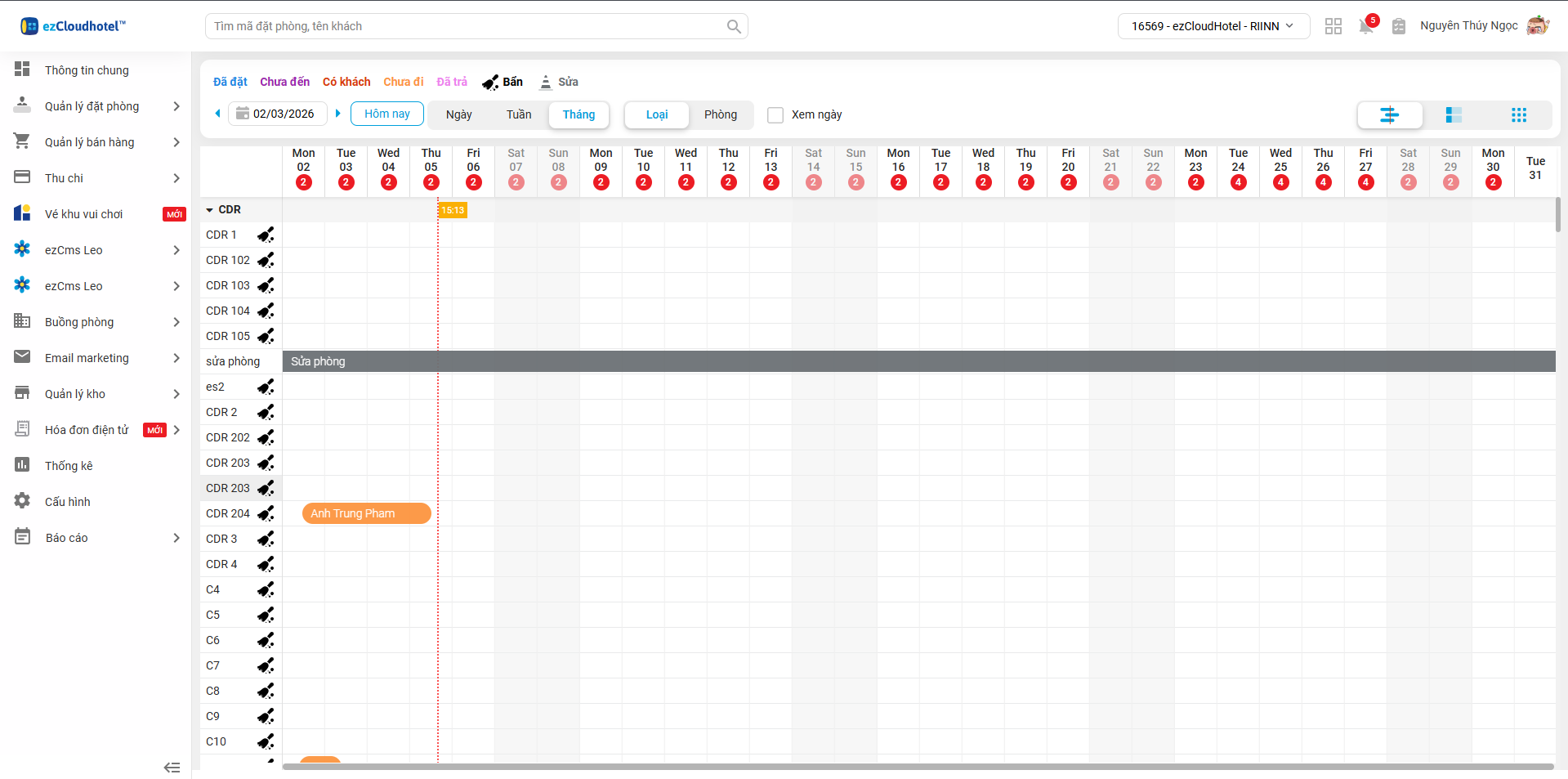Open the hotel selector dropdown
The image size is (1568, 779).
1213,26
